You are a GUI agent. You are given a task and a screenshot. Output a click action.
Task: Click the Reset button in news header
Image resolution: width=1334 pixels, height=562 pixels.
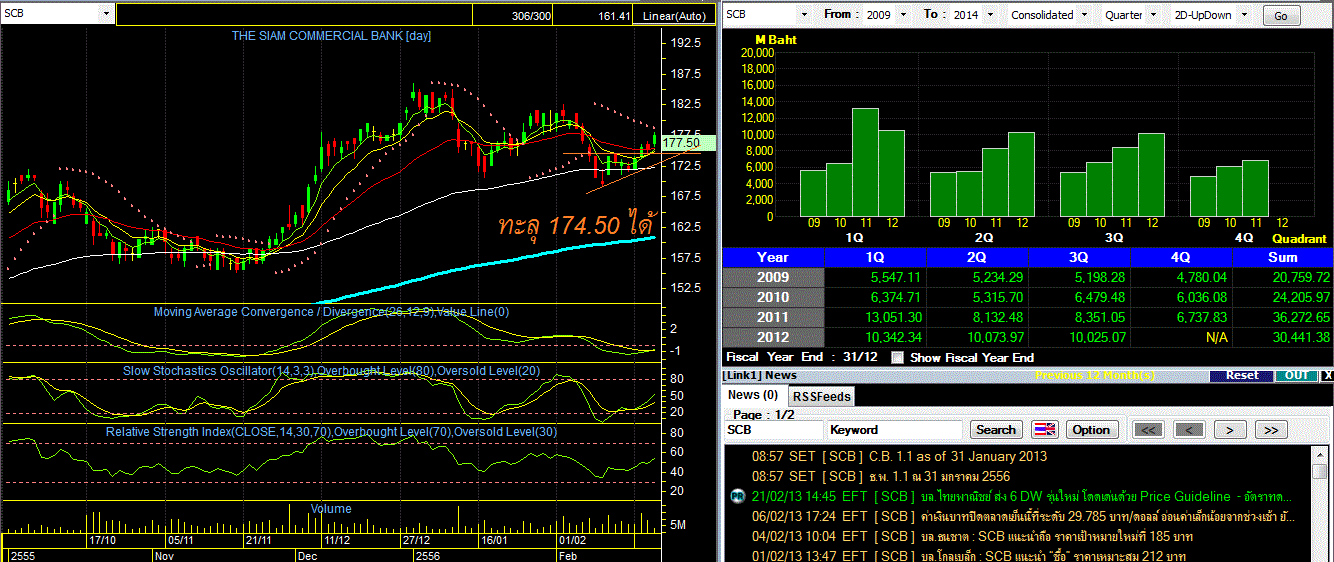(x=1241, y=376)
